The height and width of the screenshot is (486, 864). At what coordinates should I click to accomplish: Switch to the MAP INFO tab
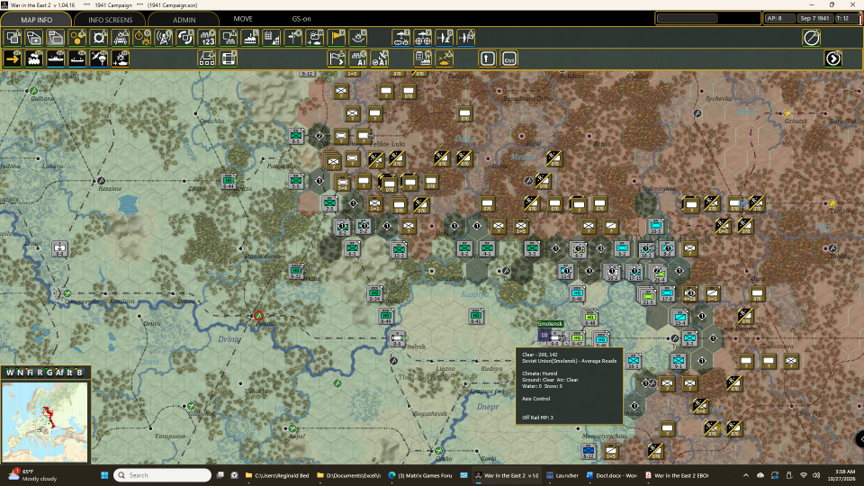36,19
